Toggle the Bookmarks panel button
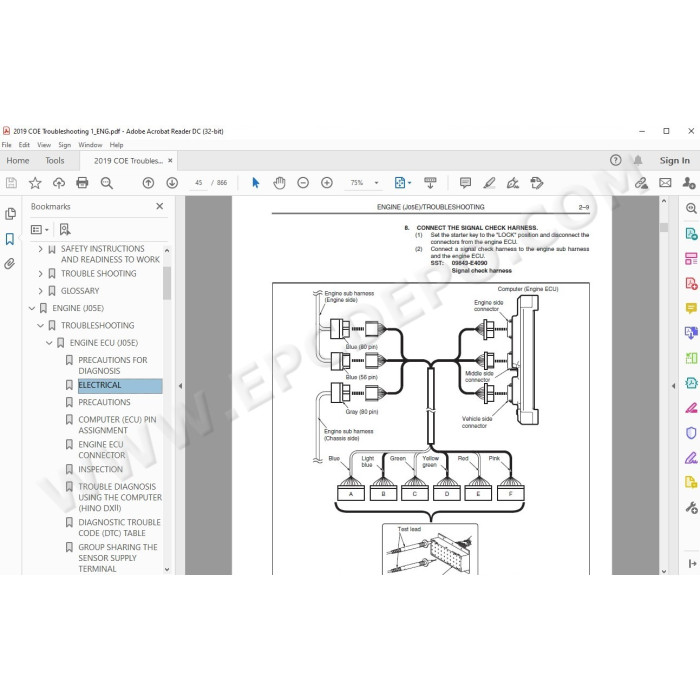The width and height of the screenshot is (700, 700). [10, 238]
